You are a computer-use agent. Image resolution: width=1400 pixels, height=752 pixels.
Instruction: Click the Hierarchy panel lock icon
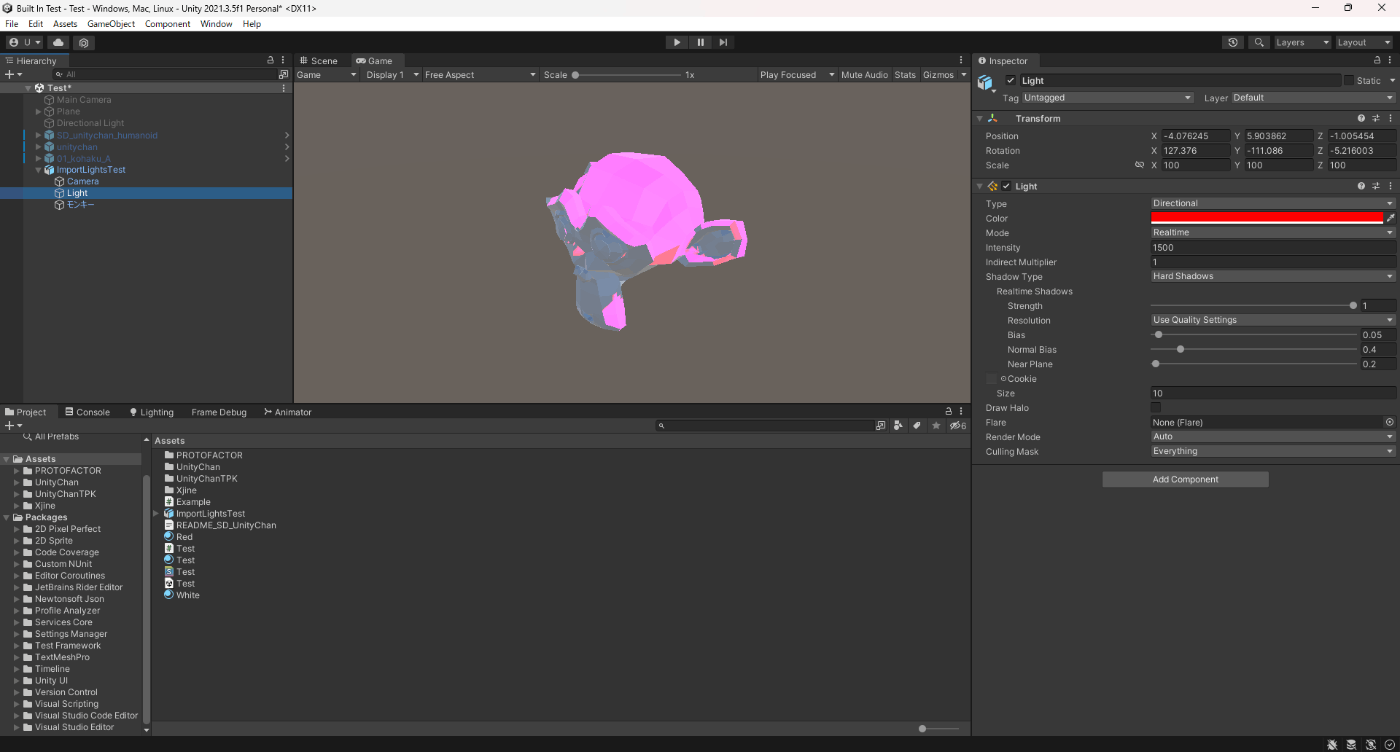(x=270, y=60)
